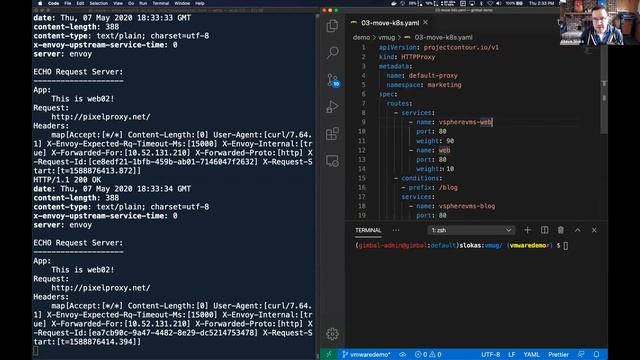
Task: Click the editor vertical scrollbar
Action: point(604,88)
